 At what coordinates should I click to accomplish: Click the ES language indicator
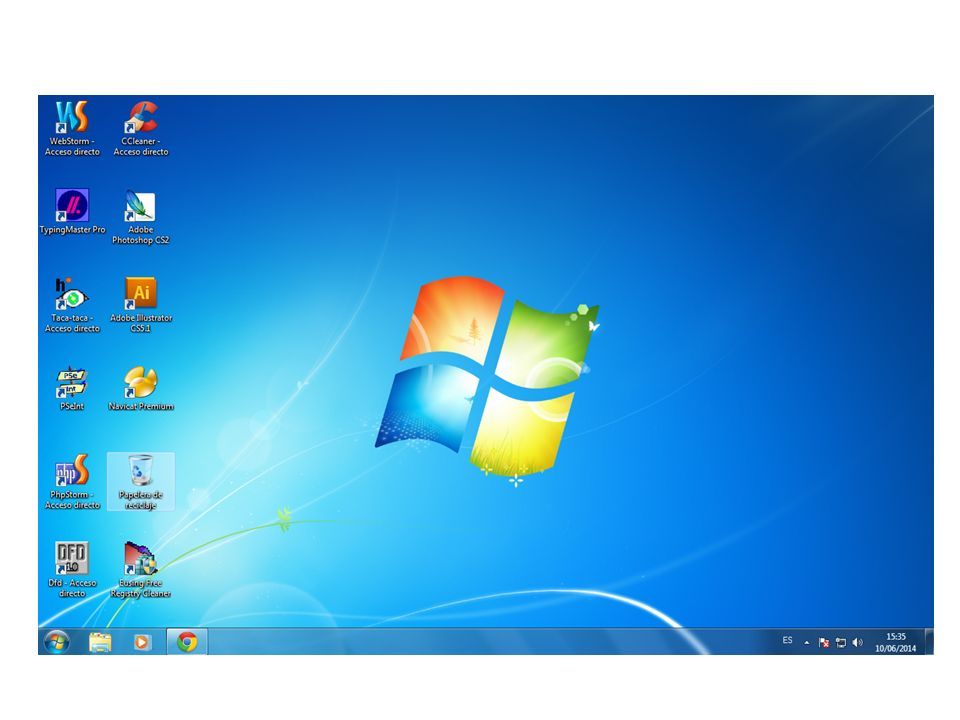(787, 640)
